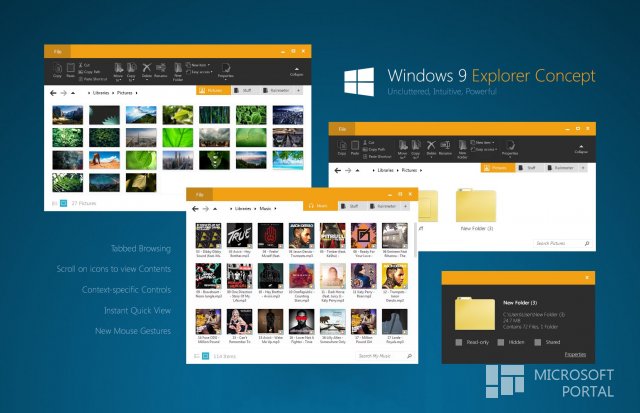Click Pictures breadcrumb in photo thumbnails window

124,93
